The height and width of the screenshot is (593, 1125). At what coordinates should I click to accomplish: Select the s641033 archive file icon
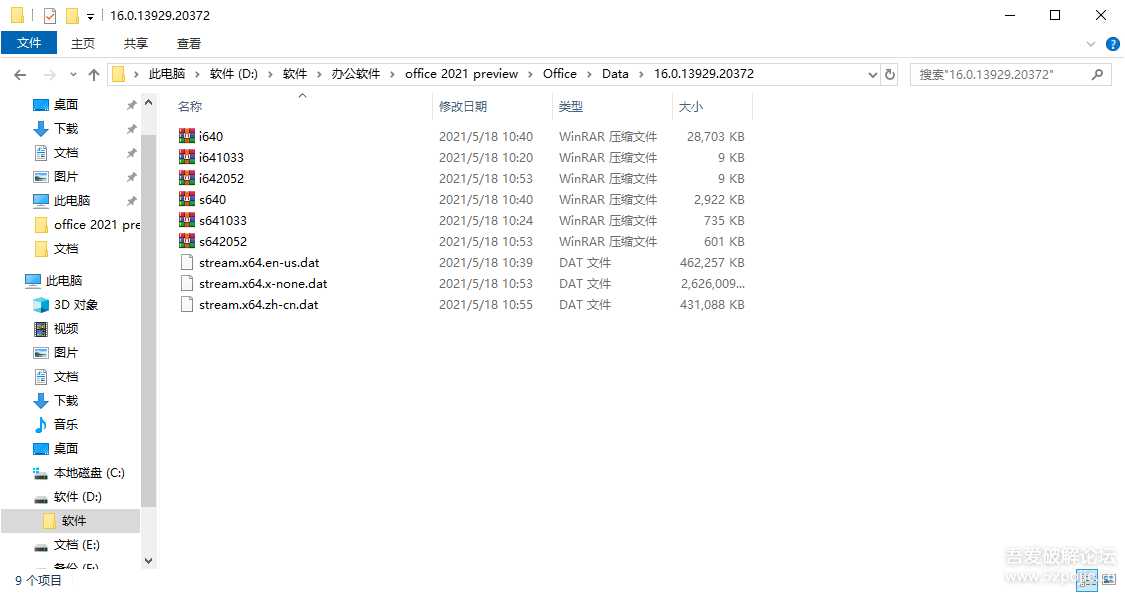click(186, 220)
